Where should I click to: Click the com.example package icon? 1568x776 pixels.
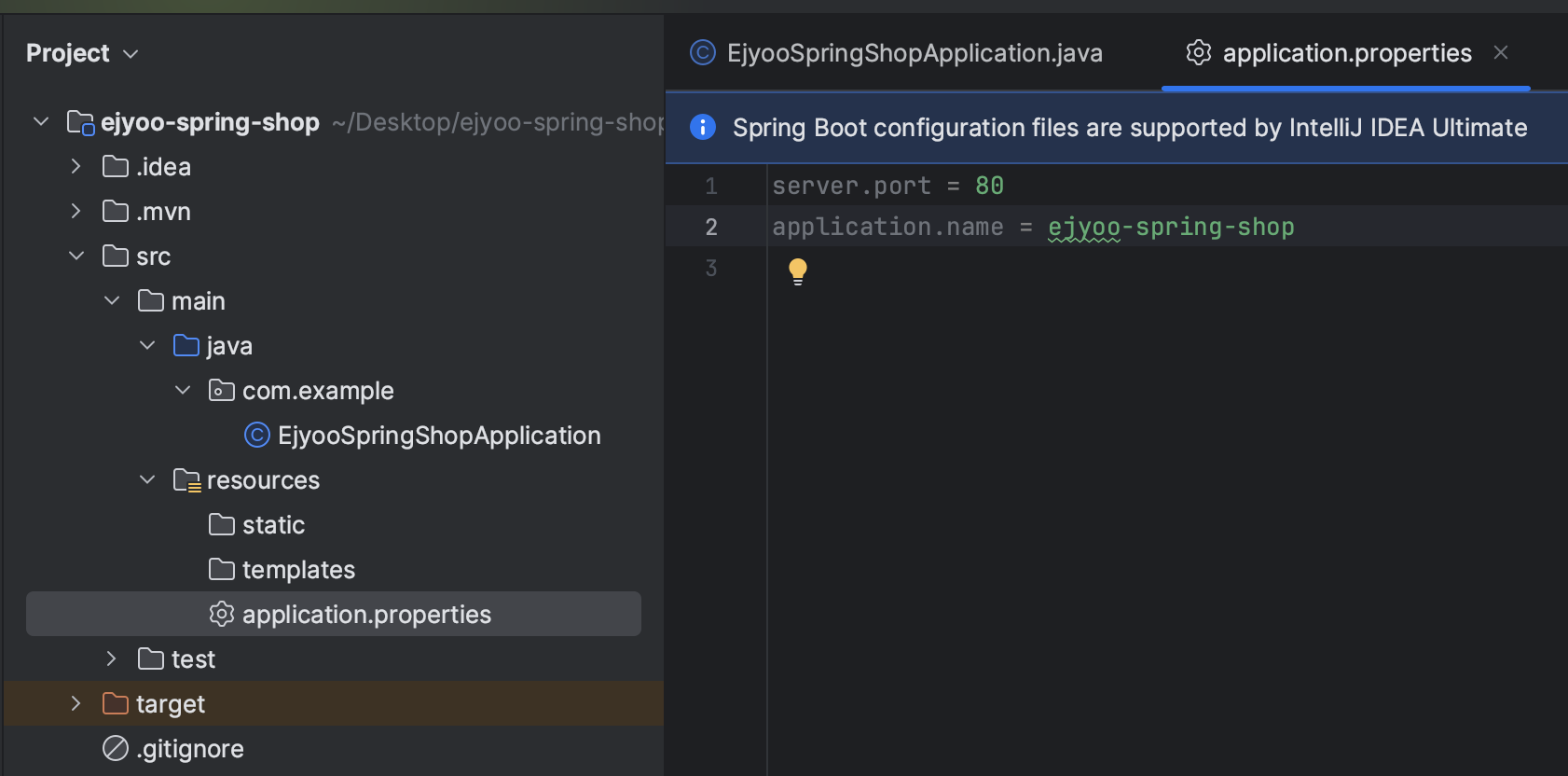222,391
